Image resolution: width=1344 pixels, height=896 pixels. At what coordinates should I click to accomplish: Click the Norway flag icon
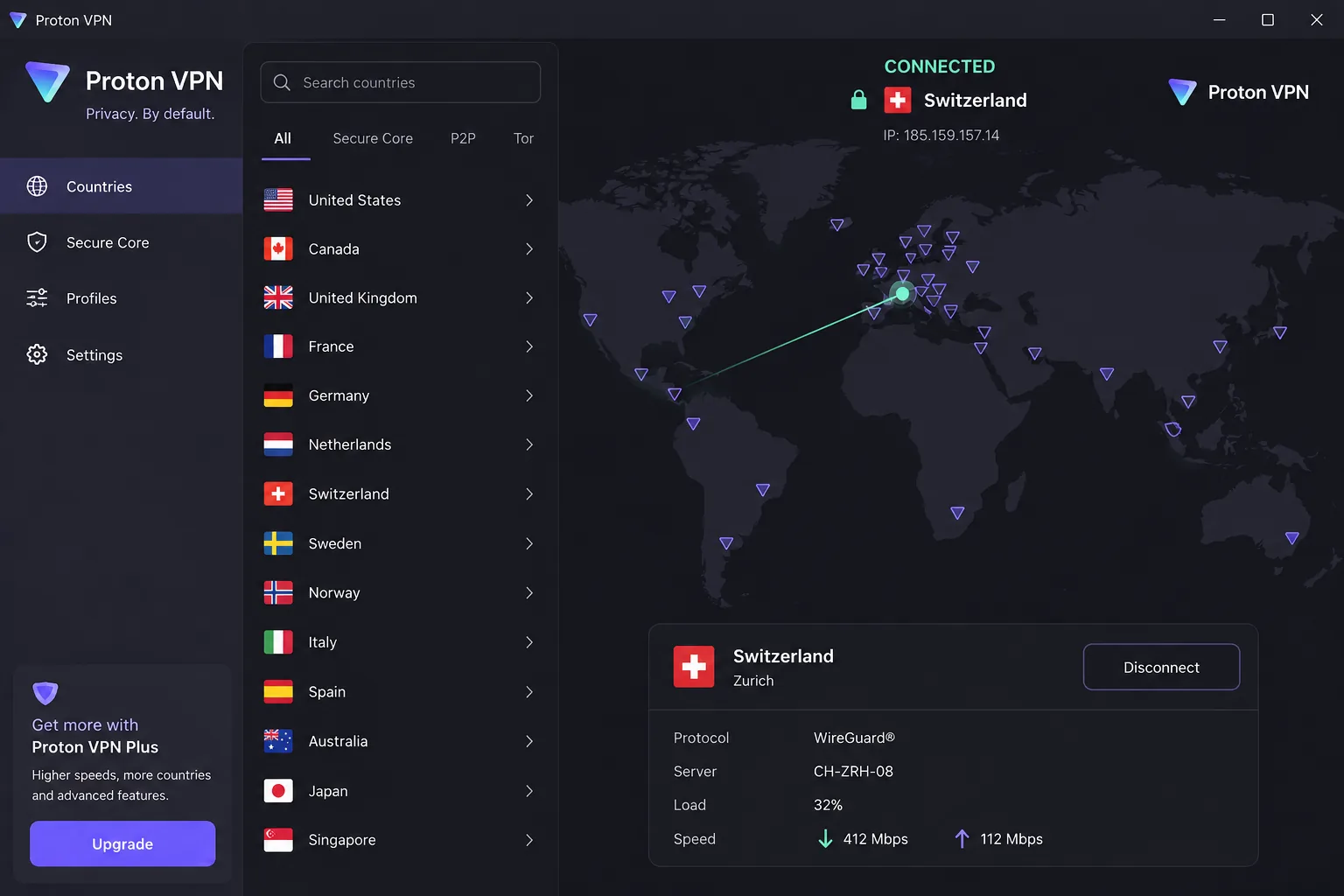[x=278, y=593]
